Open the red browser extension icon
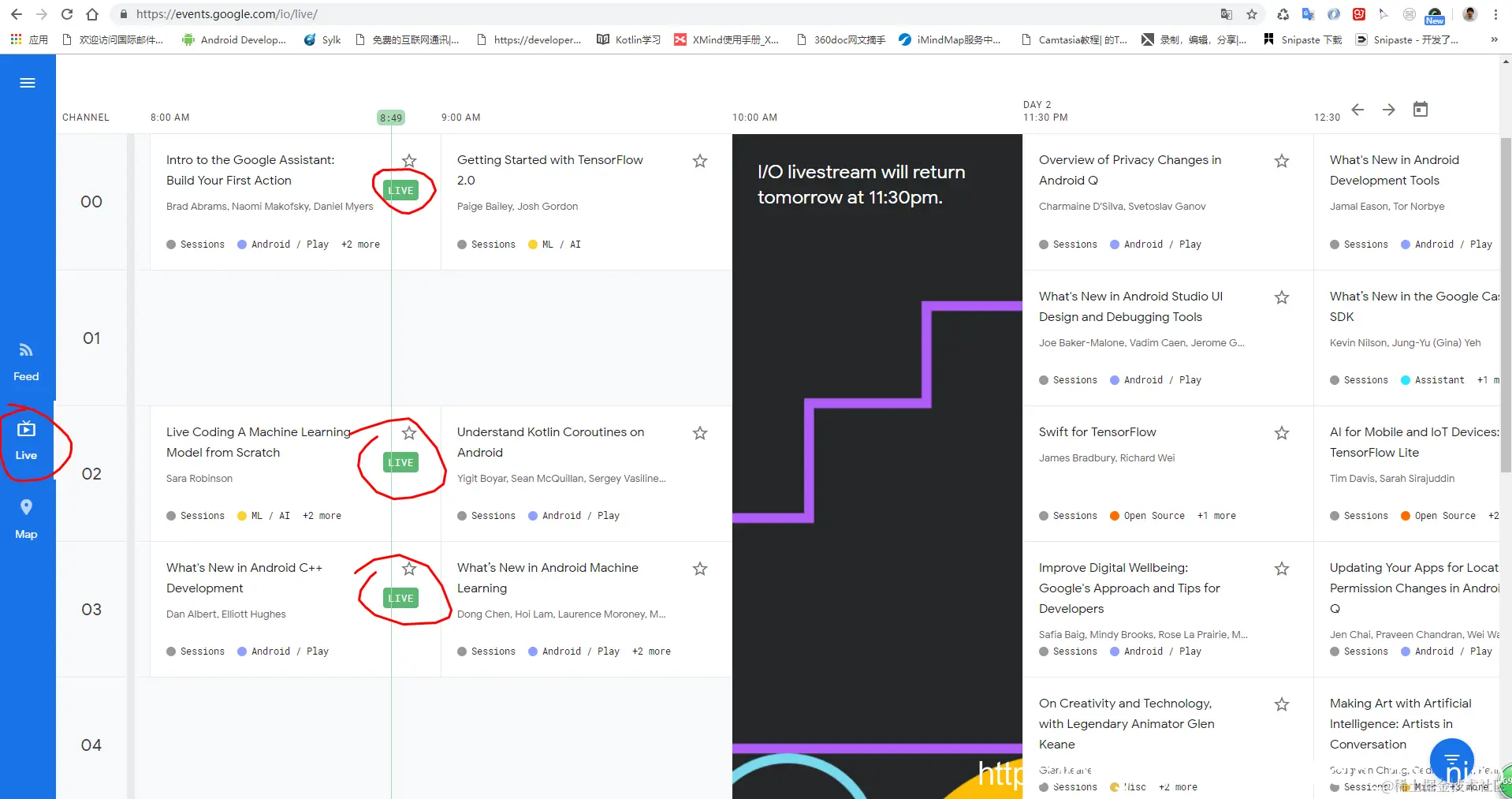The height and width of the screenshot is (799, 1512). [1359, 14]
